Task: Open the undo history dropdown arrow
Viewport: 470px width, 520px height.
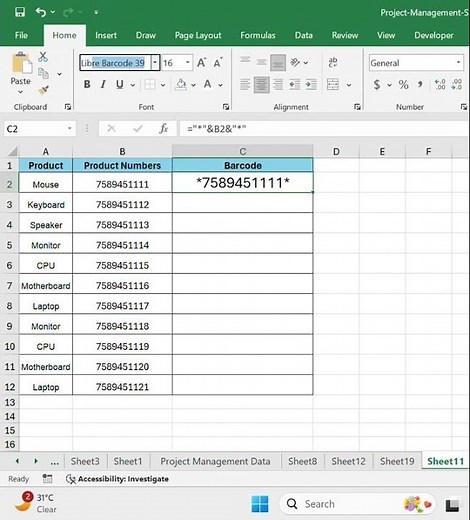Action: coord(53,12)
